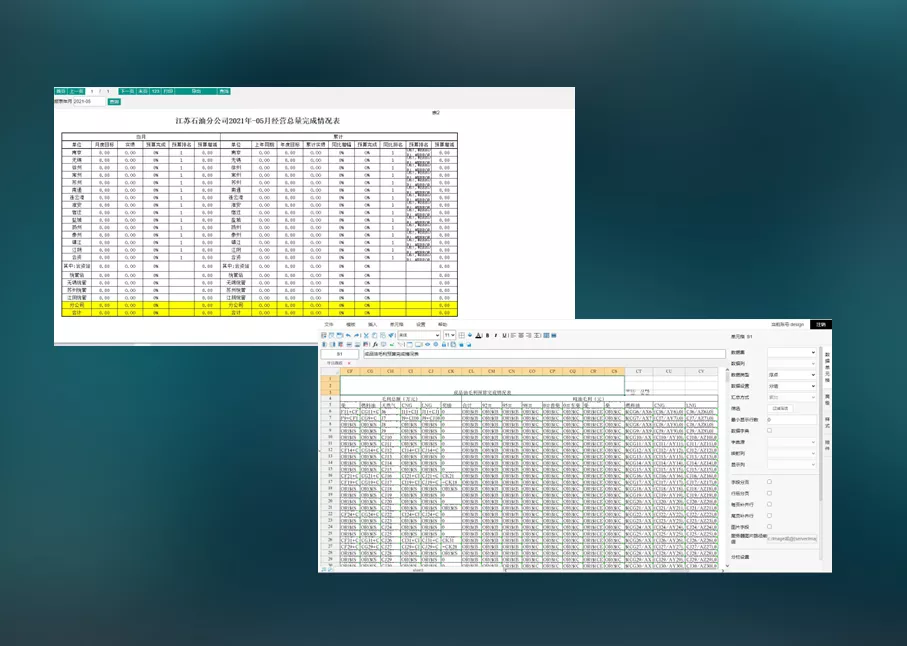This screenshot has height=646, width=907.
Task: Click the 打印 print button in report window
Action: point(168,91)
